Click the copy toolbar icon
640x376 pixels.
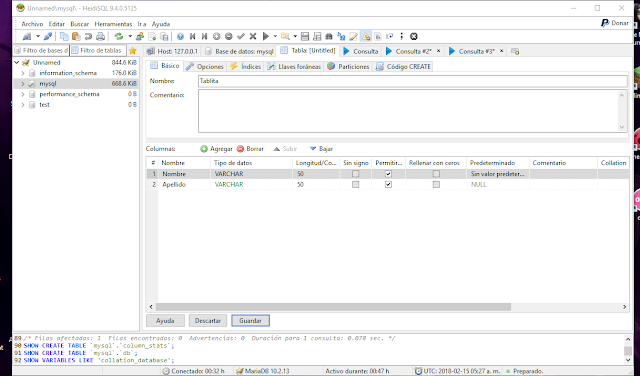[x=64, y=36]
